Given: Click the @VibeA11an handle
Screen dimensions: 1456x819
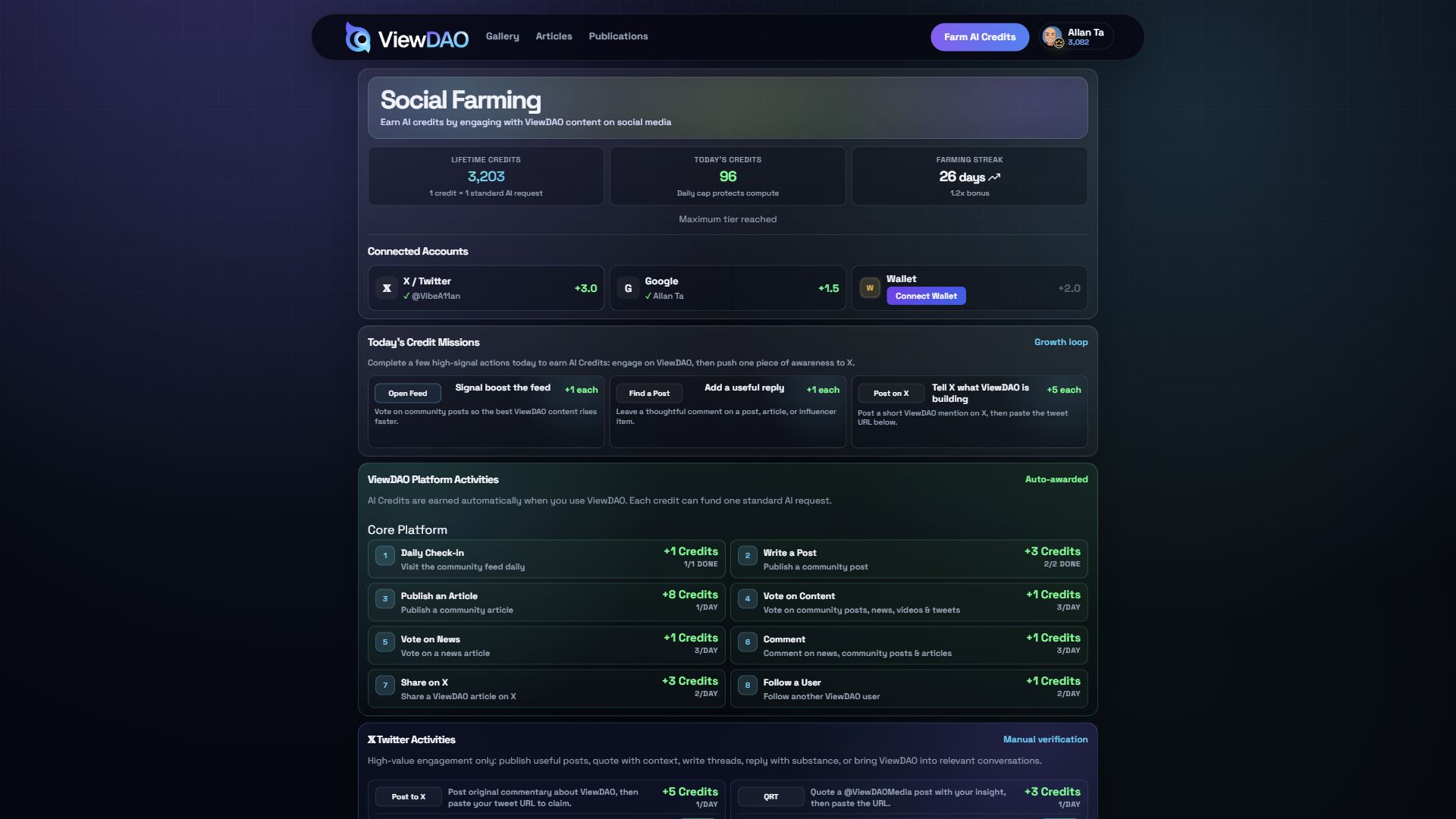Looking at the screenshot, I should coord(436,296).
